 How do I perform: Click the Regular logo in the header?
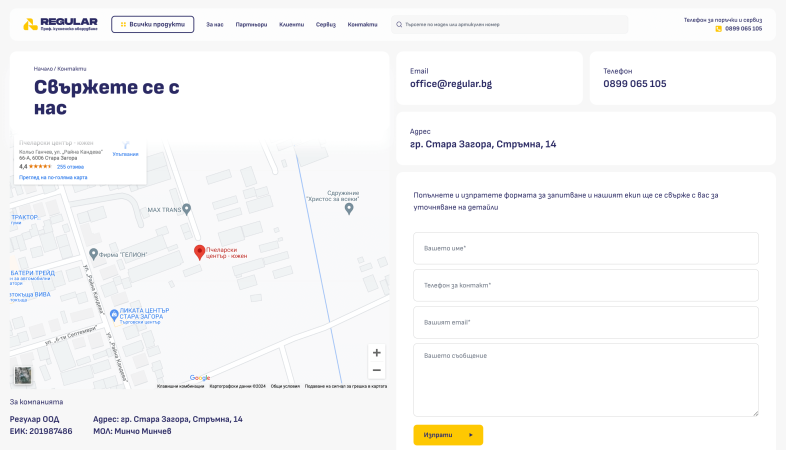pyautogui.click(x=60, y=24)
